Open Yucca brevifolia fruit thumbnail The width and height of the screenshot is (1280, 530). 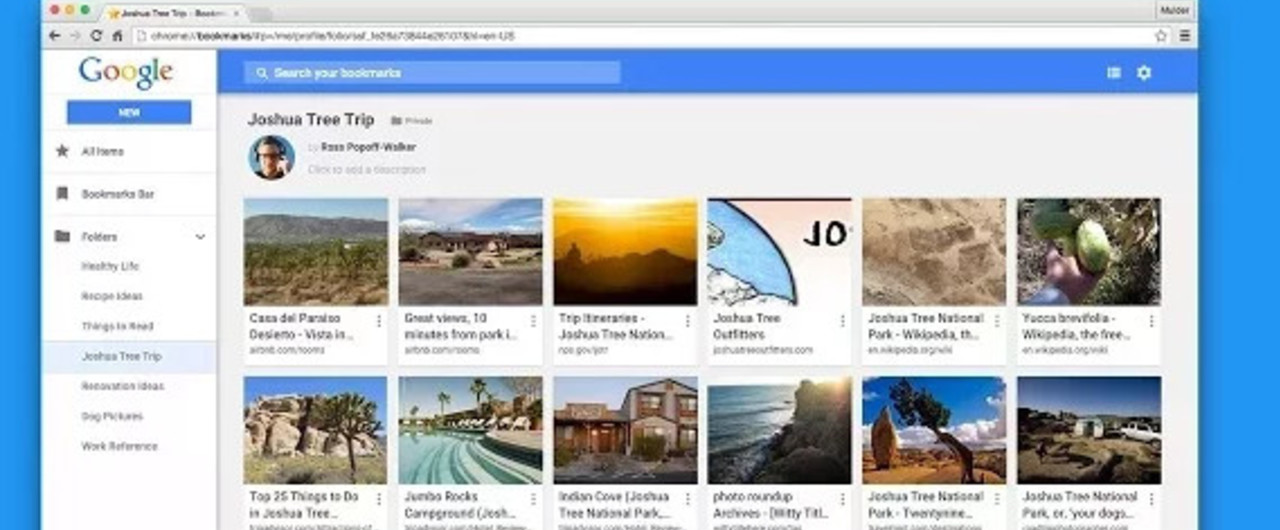click(1089, 252)
